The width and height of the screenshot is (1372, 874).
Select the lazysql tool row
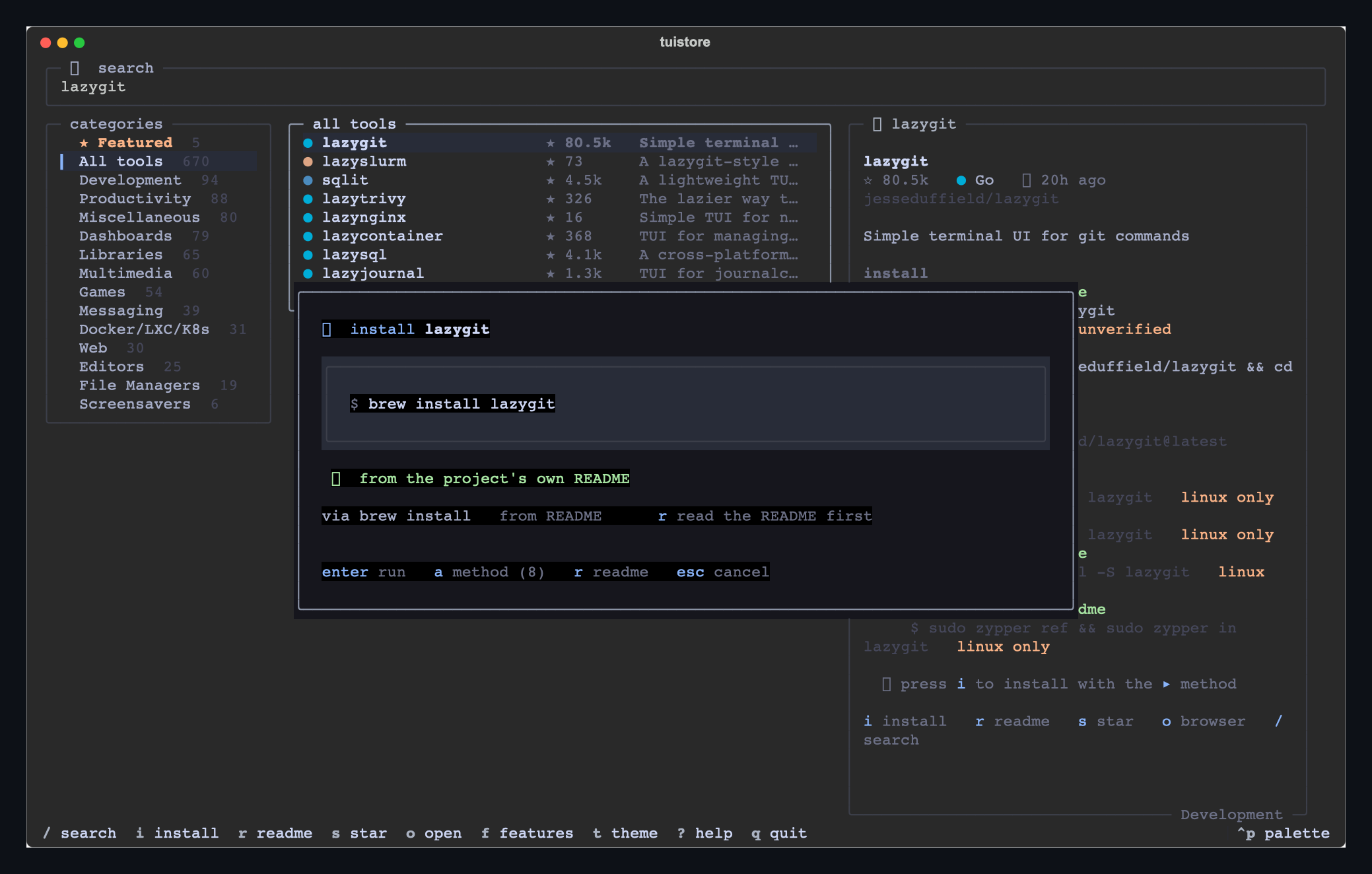559,255
